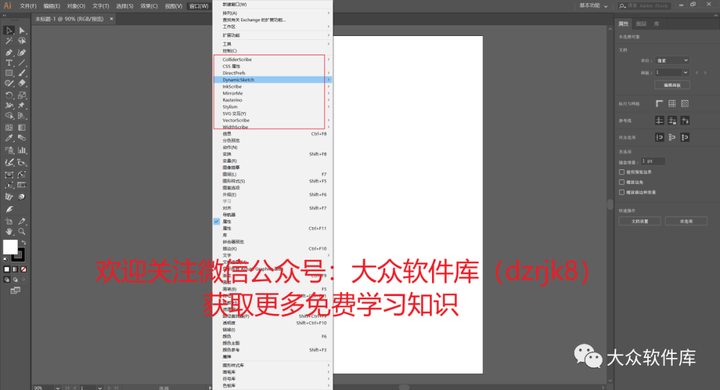Expand the DirectPrefs submenu

point(273,73)
